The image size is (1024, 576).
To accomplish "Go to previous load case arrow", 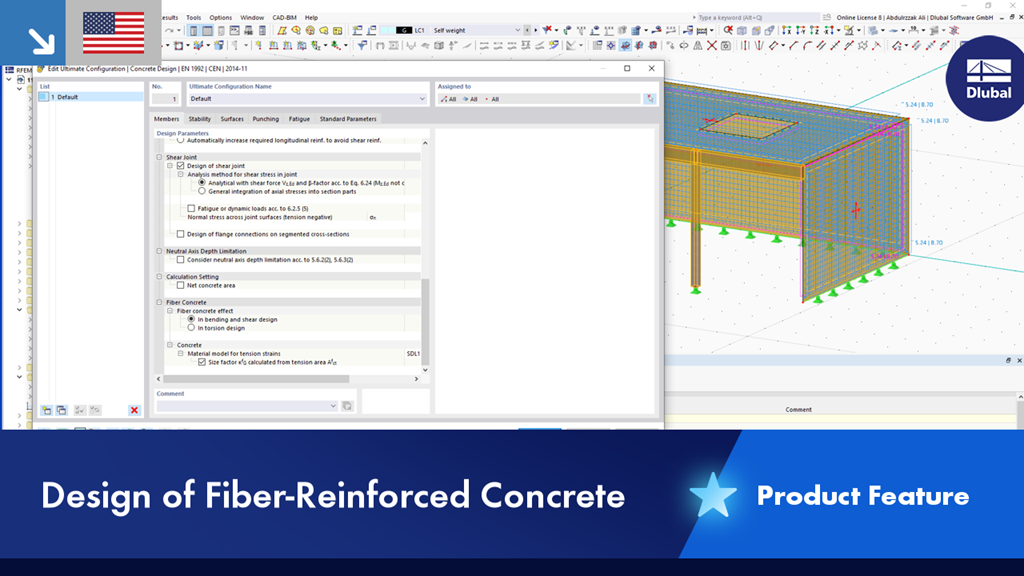I will (x=527, y=31).
